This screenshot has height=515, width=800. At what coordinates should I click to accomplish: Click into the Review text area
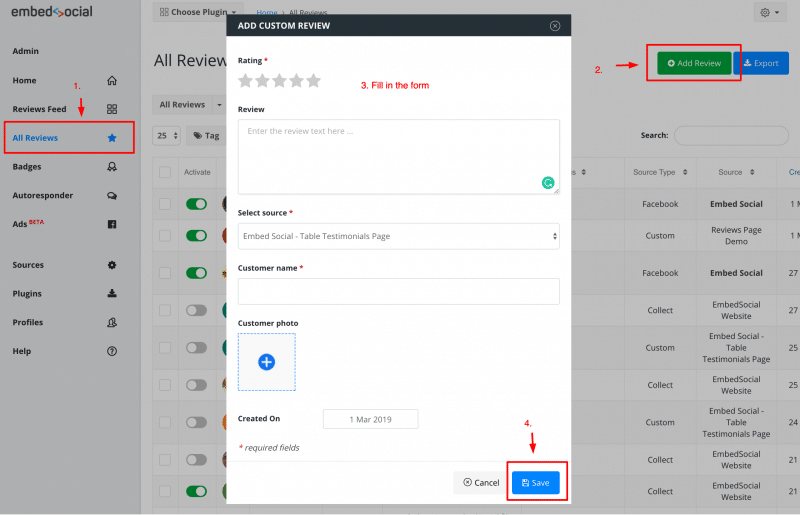click(398, 157)
